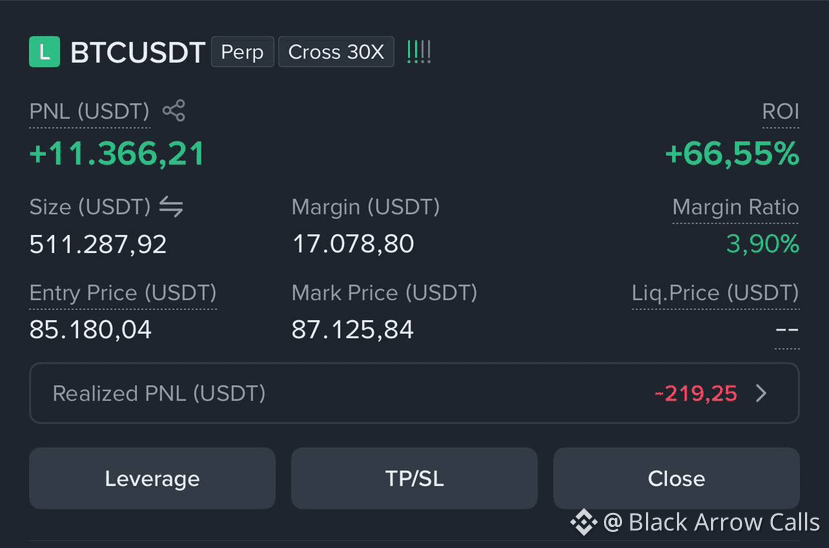Viewport: 829px width, 548px height.
Task: Tap the Margin Ratio label
Action: click(x=735, y=207)
